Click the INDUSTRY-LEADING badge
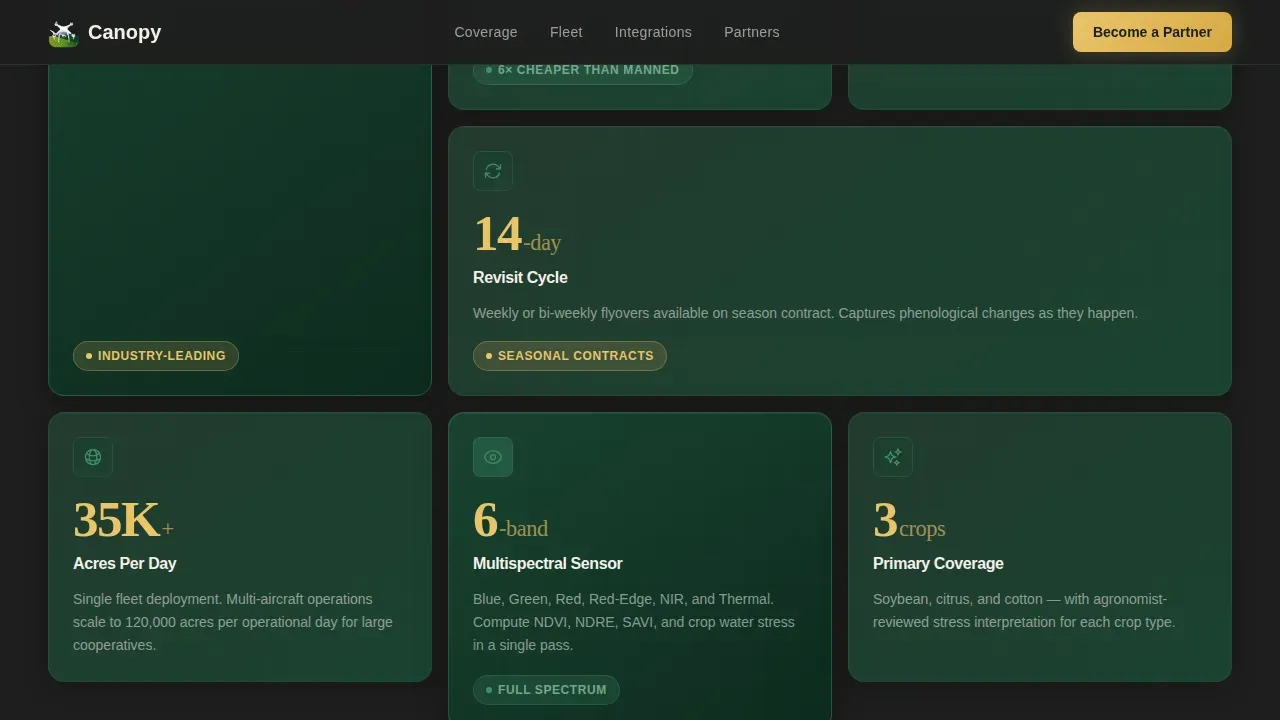Screen dimensions: 1280x720 pyautogui.click(x=156, y=356)
